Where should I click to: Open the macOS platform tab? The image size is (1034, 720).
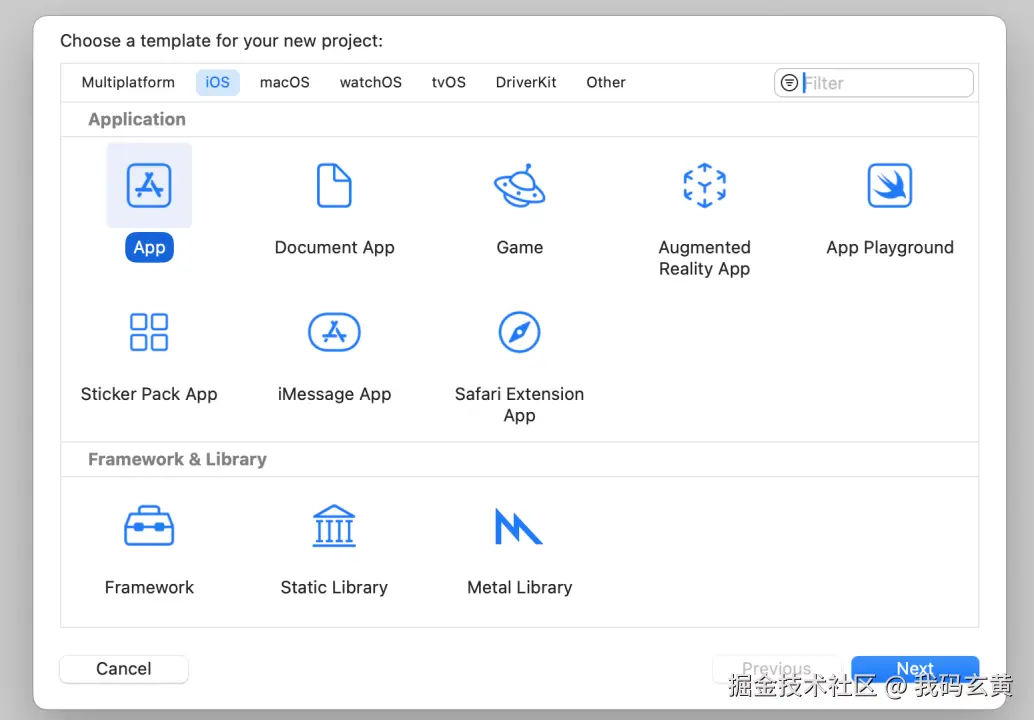point(285,82)
